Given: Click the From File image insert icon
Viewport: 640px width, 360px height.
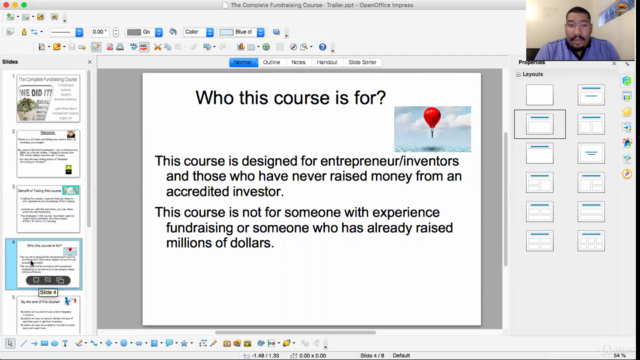Looking at the screenshot, I should tap(237, 344).
